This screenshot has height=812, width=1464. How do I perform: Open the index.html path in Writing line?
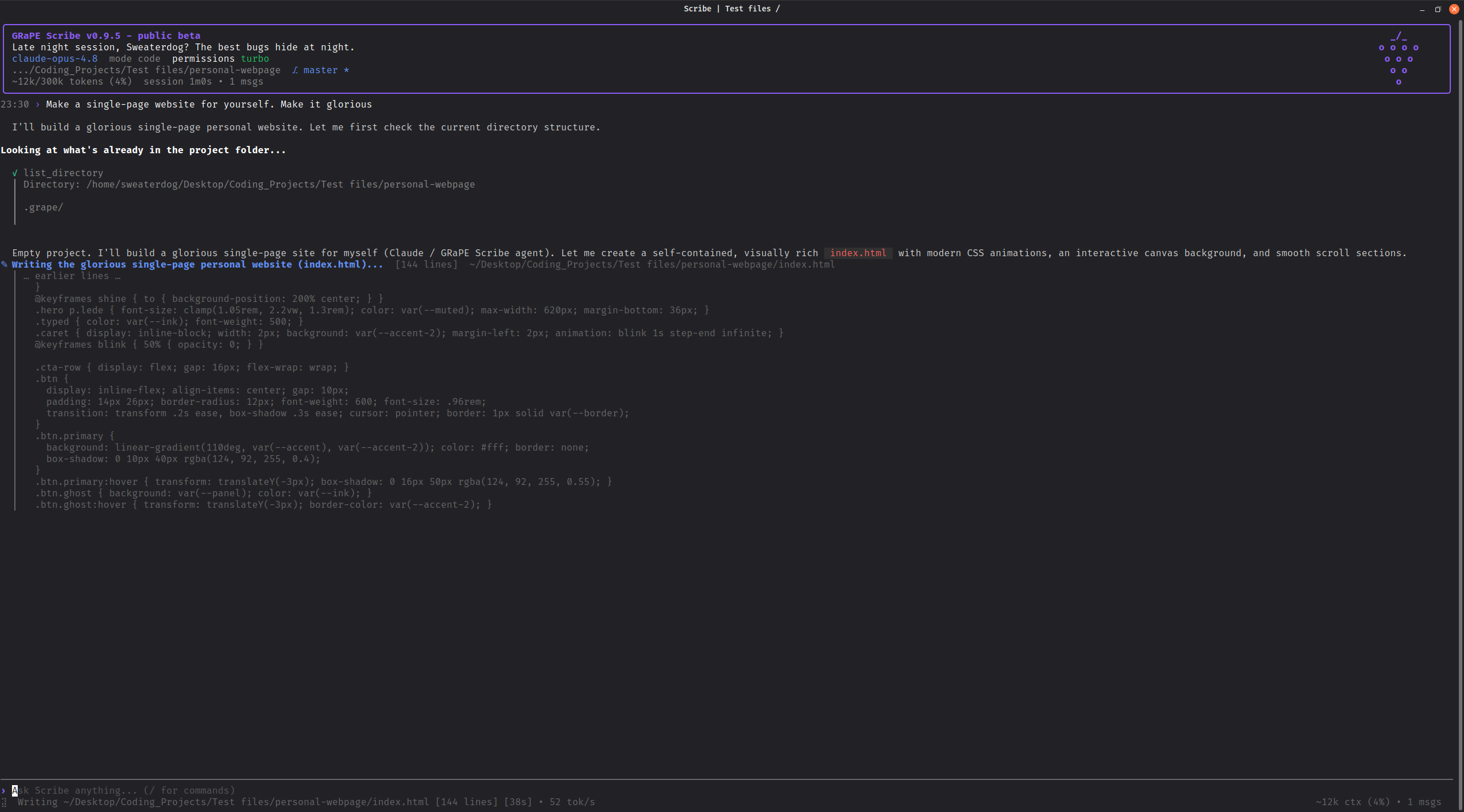pos(652,264)
